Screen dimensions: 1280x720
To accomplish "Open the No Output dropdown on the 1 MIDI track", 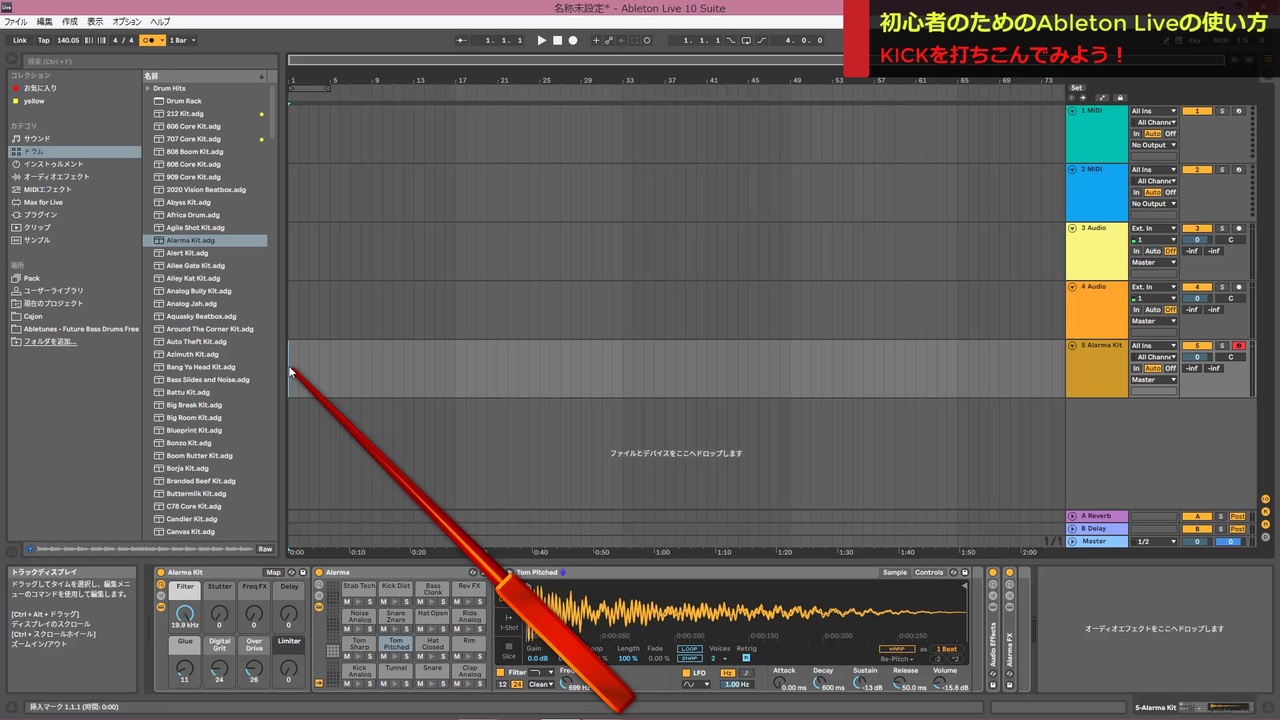I will click(1154, 145).
